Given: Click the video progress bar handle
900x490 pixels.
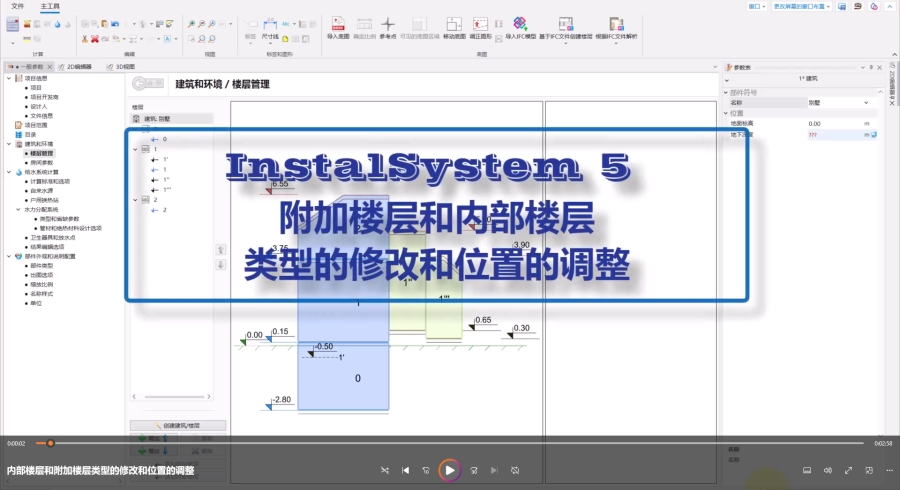Looking at the screenshot, I should pyautogui.click(x=50, y=443).
